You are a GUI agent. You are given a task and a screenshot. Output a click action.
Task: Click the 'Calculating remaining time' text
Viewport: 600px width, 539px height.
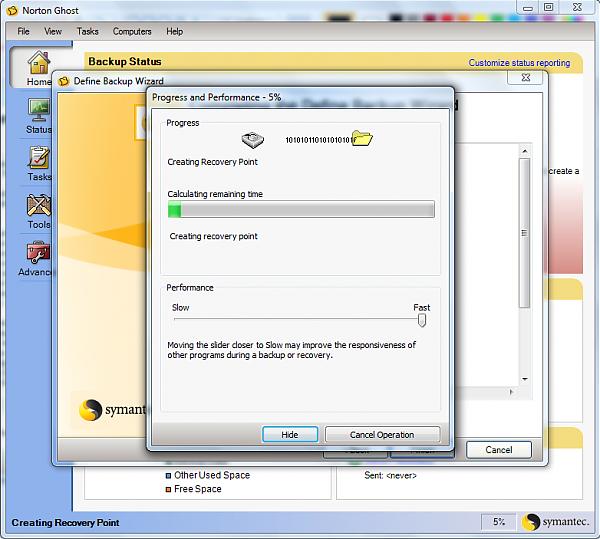pos(215,194)
